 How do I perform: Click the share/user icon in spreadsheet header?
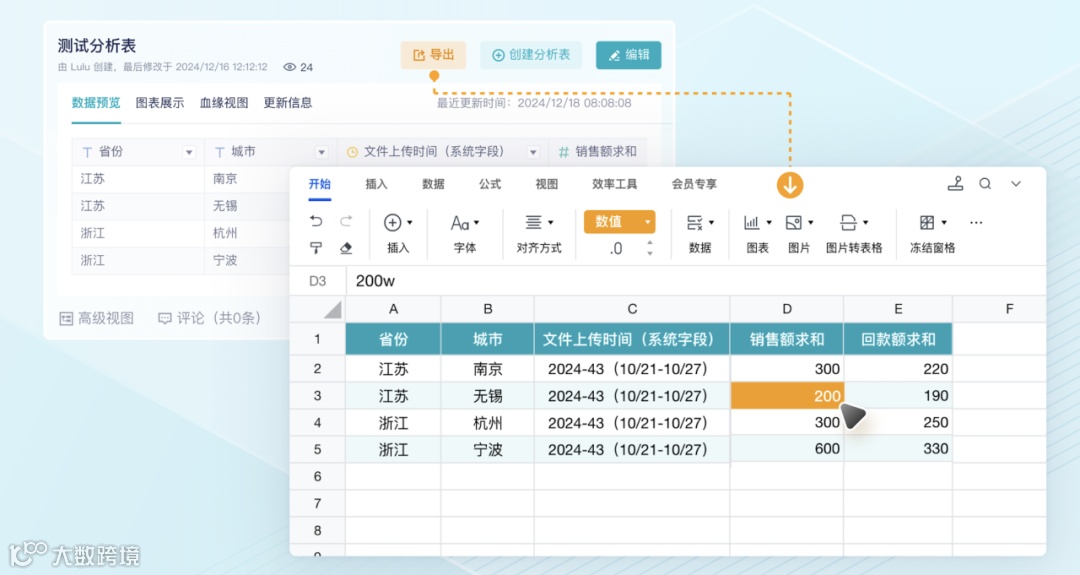[x=955, y=184]
